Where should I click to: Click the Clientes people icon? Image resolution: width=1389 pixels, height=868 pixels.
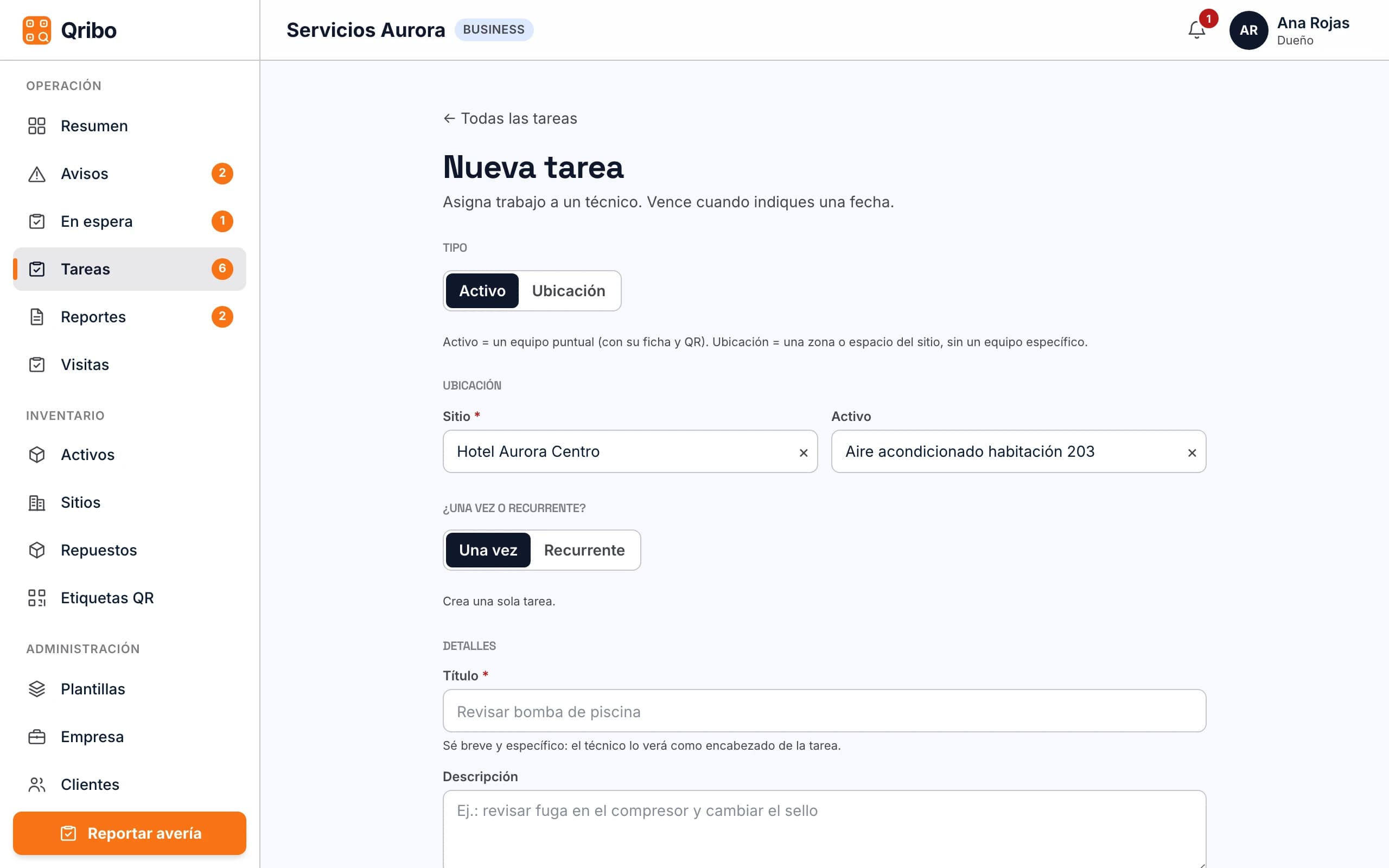(37, 784)
